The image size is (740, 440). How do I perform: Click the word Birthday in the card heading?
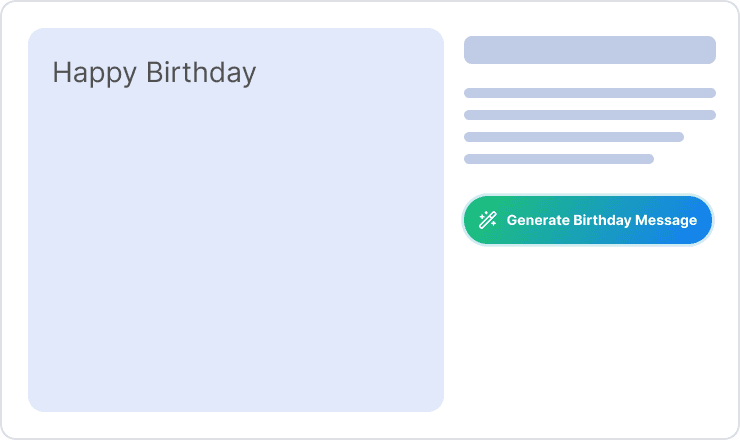[201, 73]
